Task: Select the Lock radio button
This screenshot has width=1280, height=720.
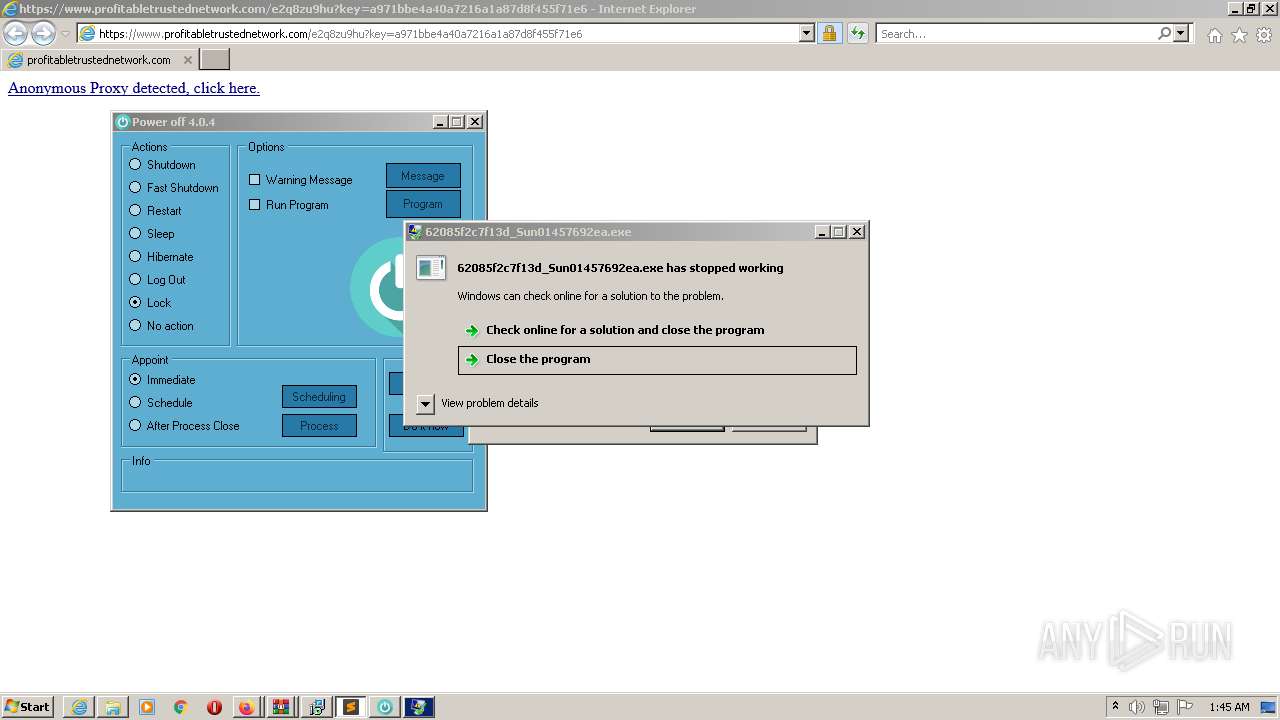Action: pos(135,302)
